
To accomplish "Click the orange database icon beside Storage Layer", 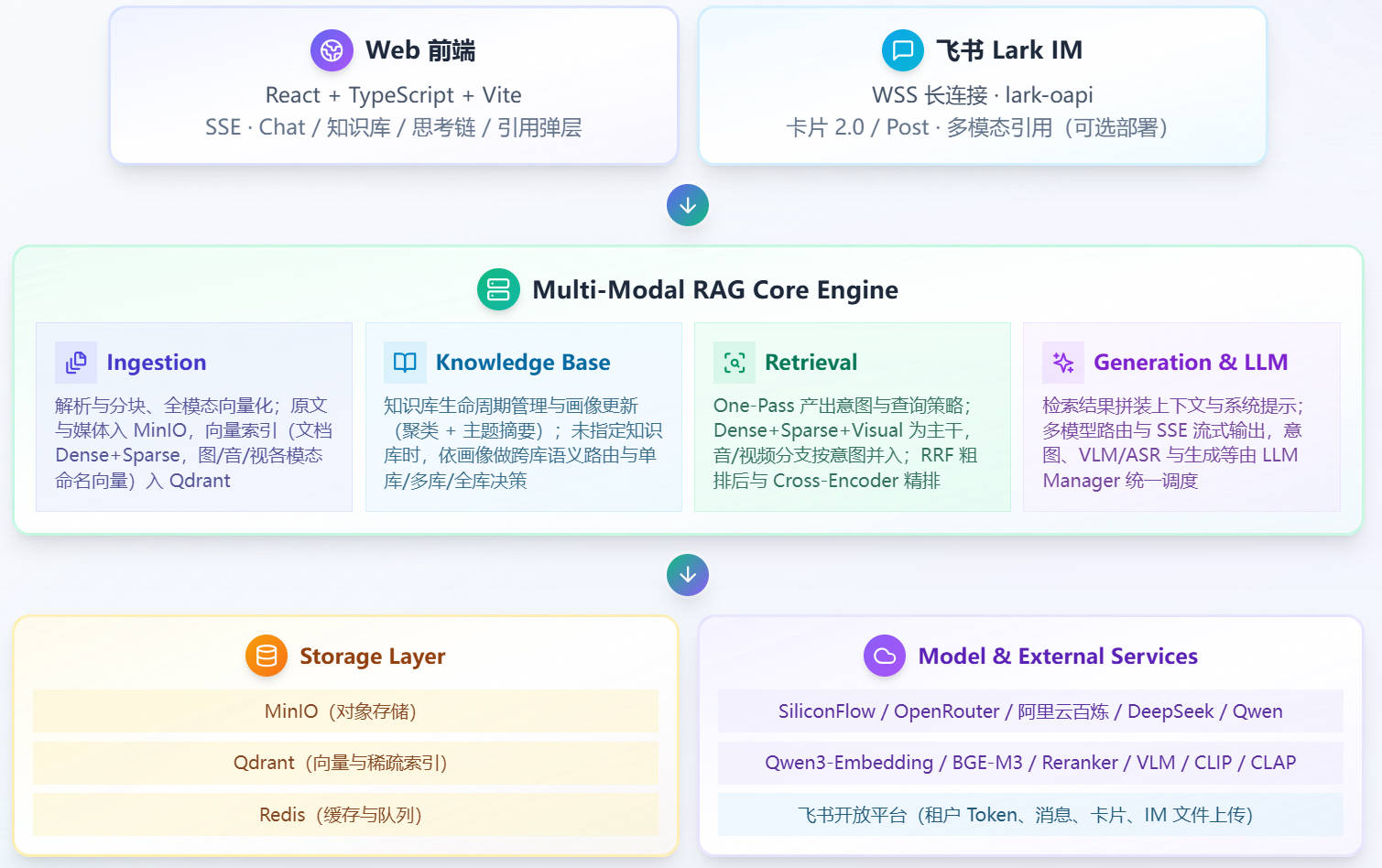I will pos(267,656).
